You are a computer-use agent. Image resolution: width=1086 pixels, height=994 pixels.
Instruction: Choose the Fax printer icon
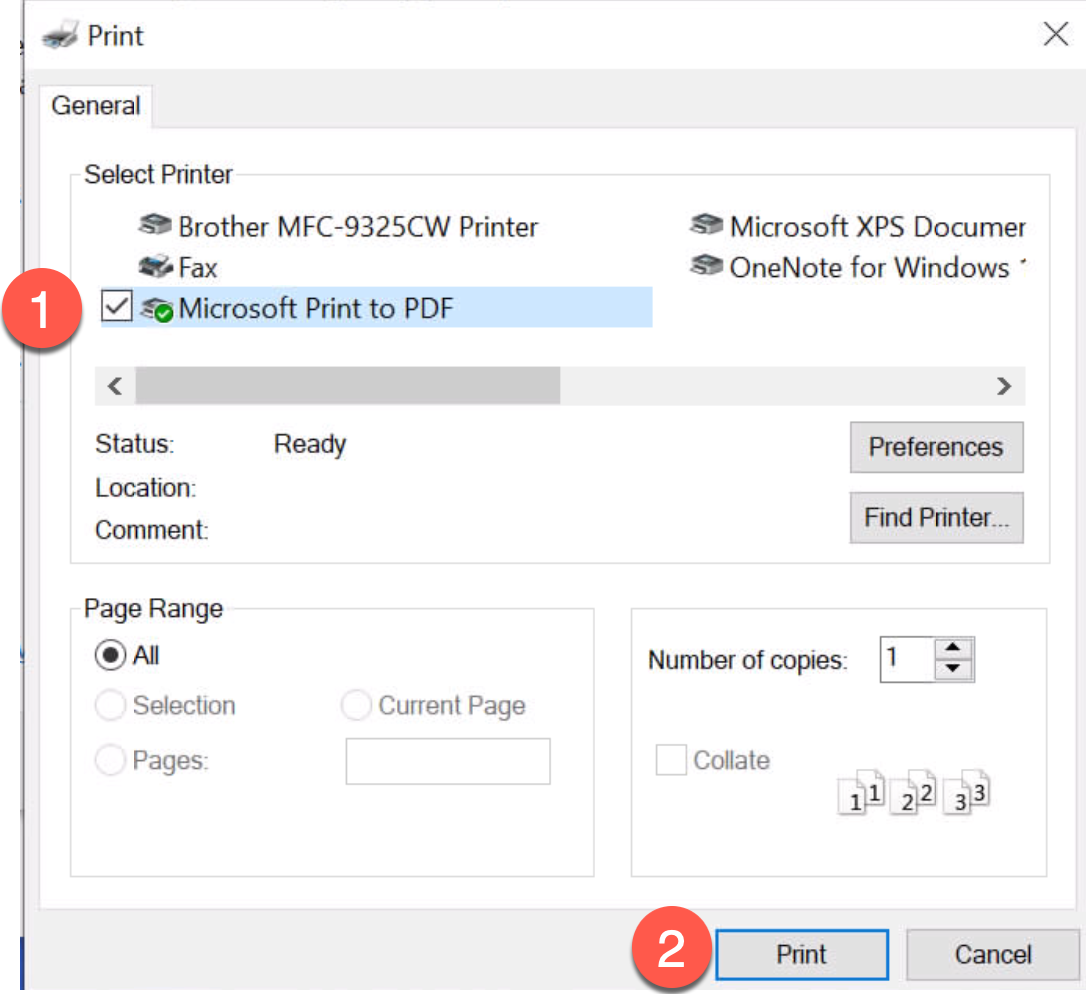[155, 267]
